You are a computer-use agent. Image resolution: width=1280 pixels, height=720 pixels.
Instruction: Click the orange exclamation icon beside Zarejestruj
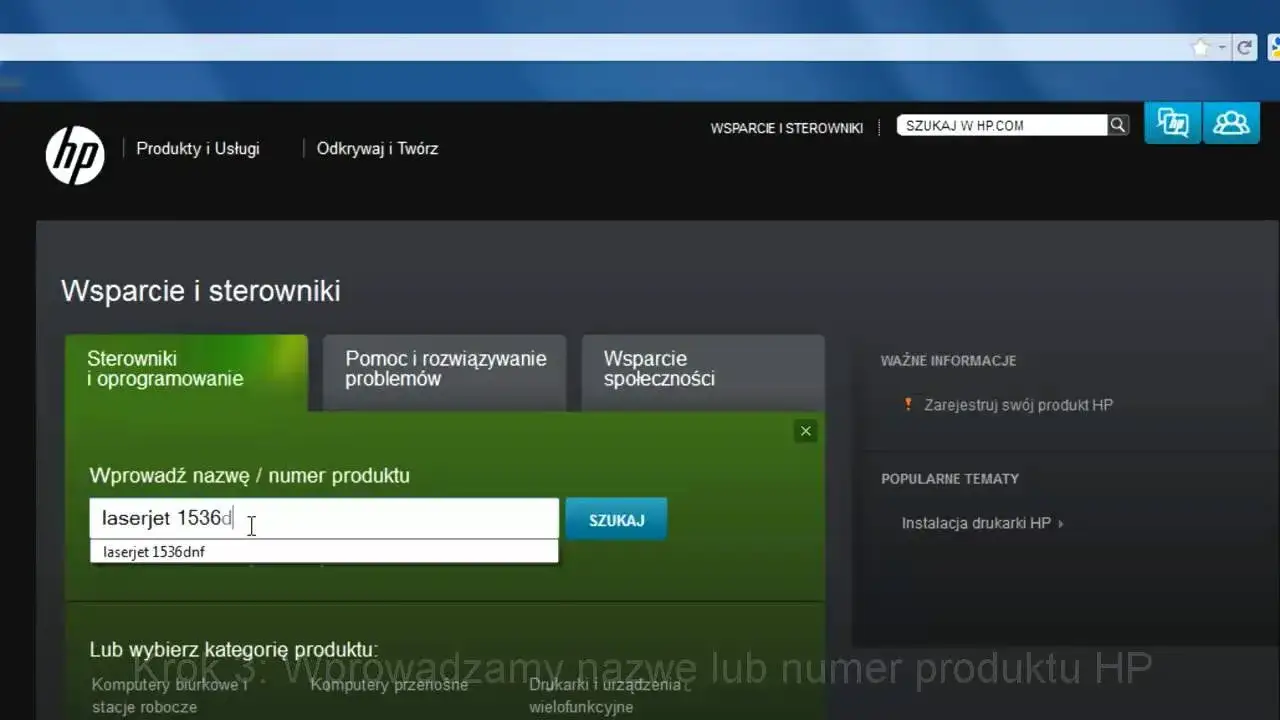907,404
